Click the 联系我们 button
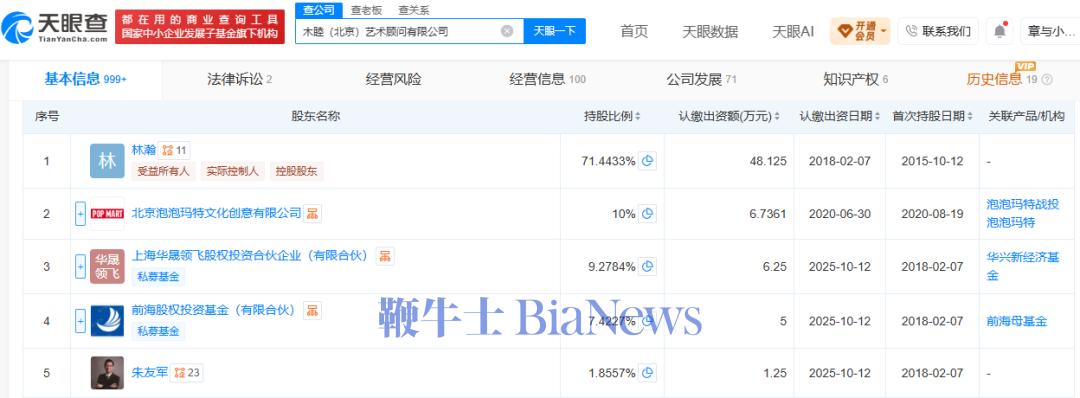The image size is (1080, 398). [x=938, y=31]
